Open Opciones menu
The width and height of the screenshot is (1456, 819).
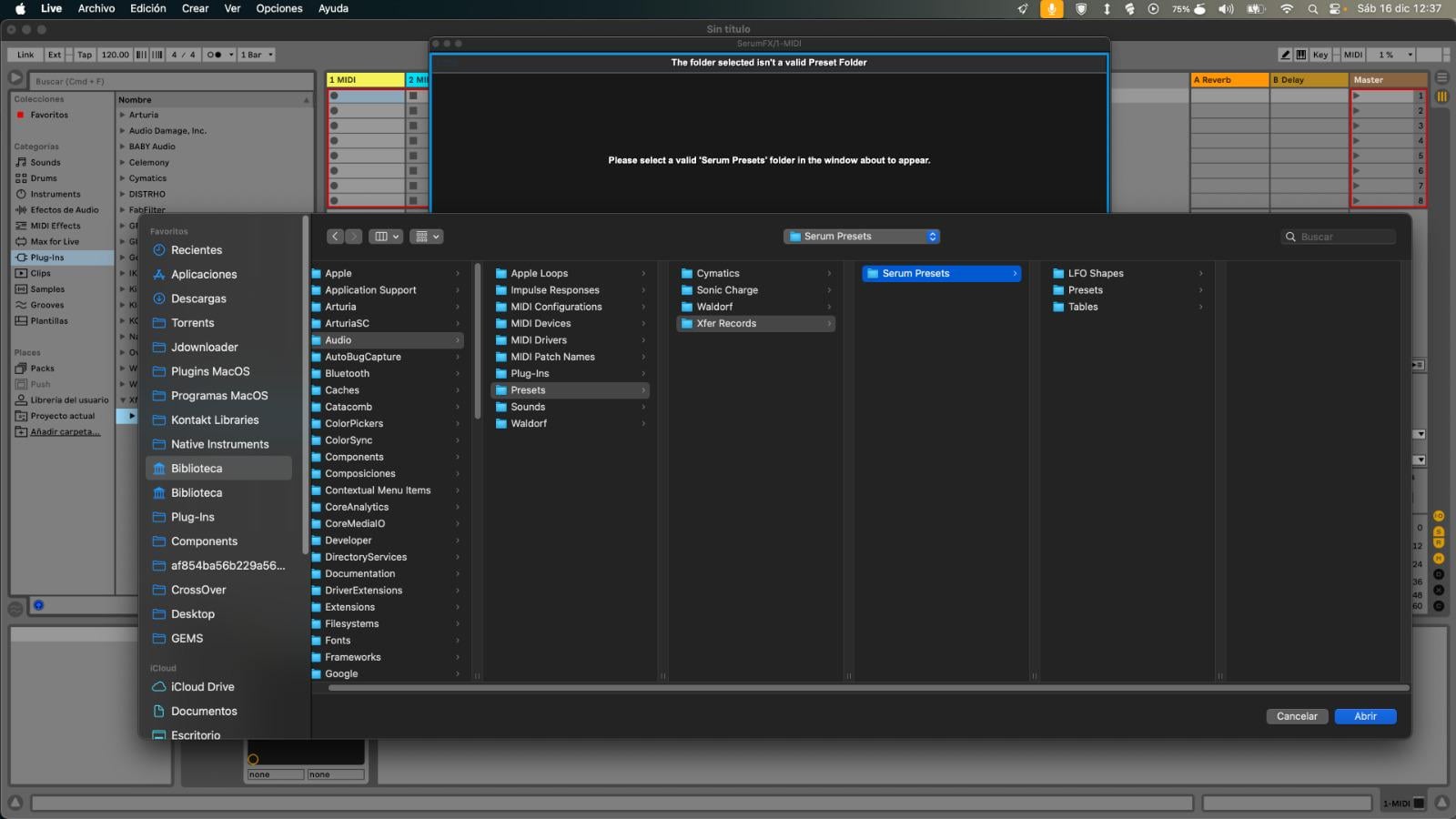(278, 8)
